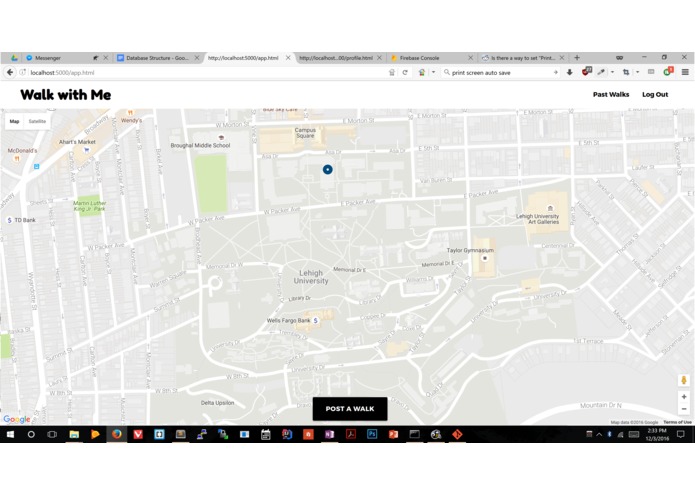This screenshot has height=494, width=695.
Task: Open the Firefox hamburger menu
Action: tap(685, 72)
